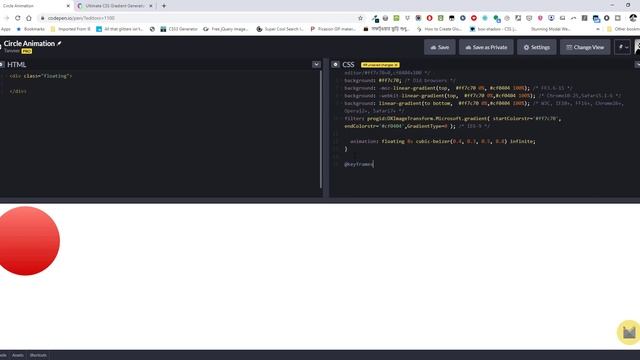Screen dimensions: 640x360
Task: Click the codepen.io address bar
Action: pyautogui.click(x=200, y=18)
